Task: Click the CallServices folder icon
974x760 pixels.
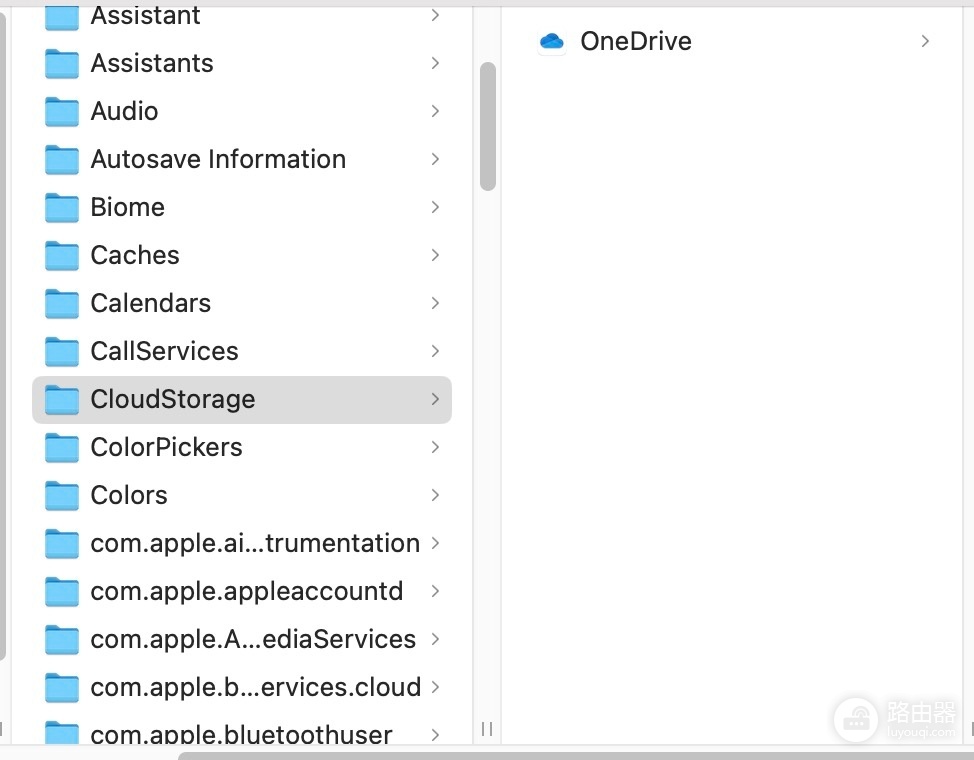Action: coord(61,351)
